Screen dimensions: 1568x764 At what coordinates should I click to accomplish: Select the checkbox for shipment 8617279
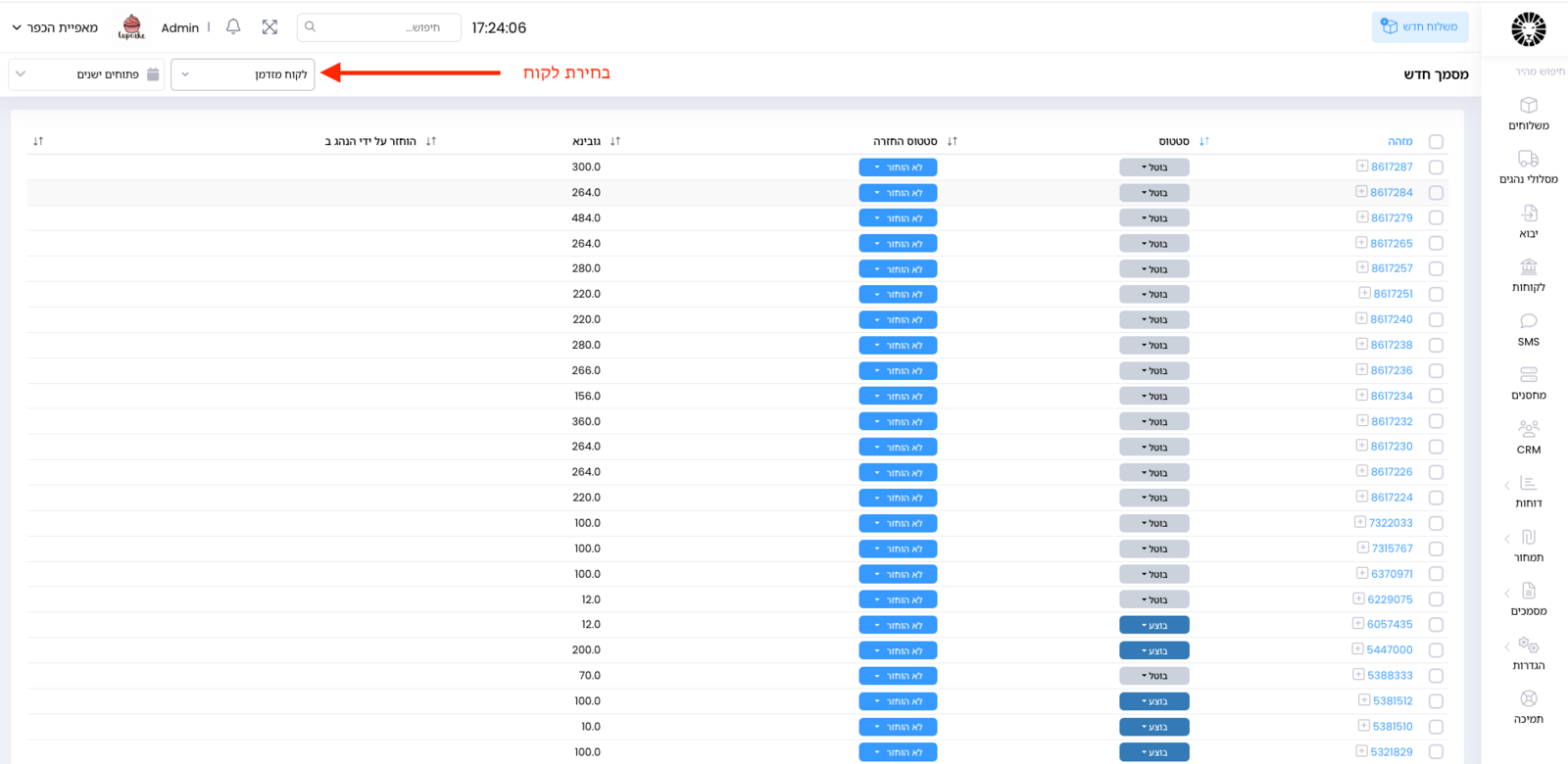(1436, 217)
